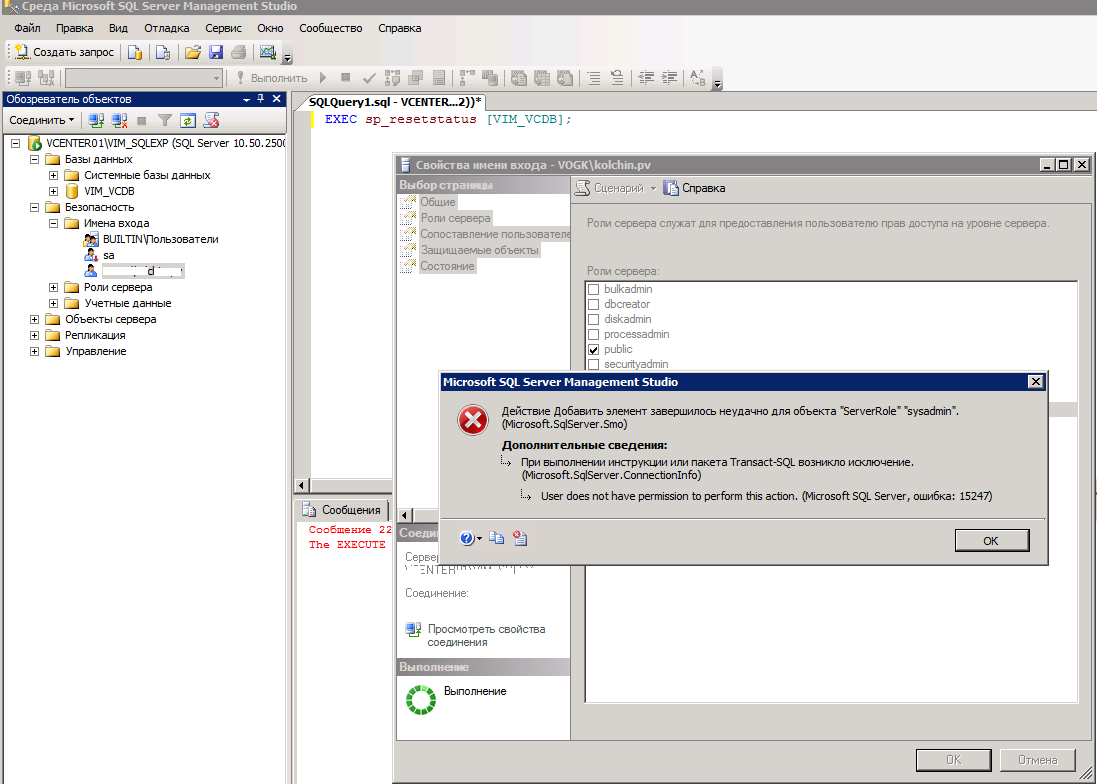Open the Файл menu
This screenshot has width=1097, height=784.
pos(27,28)
